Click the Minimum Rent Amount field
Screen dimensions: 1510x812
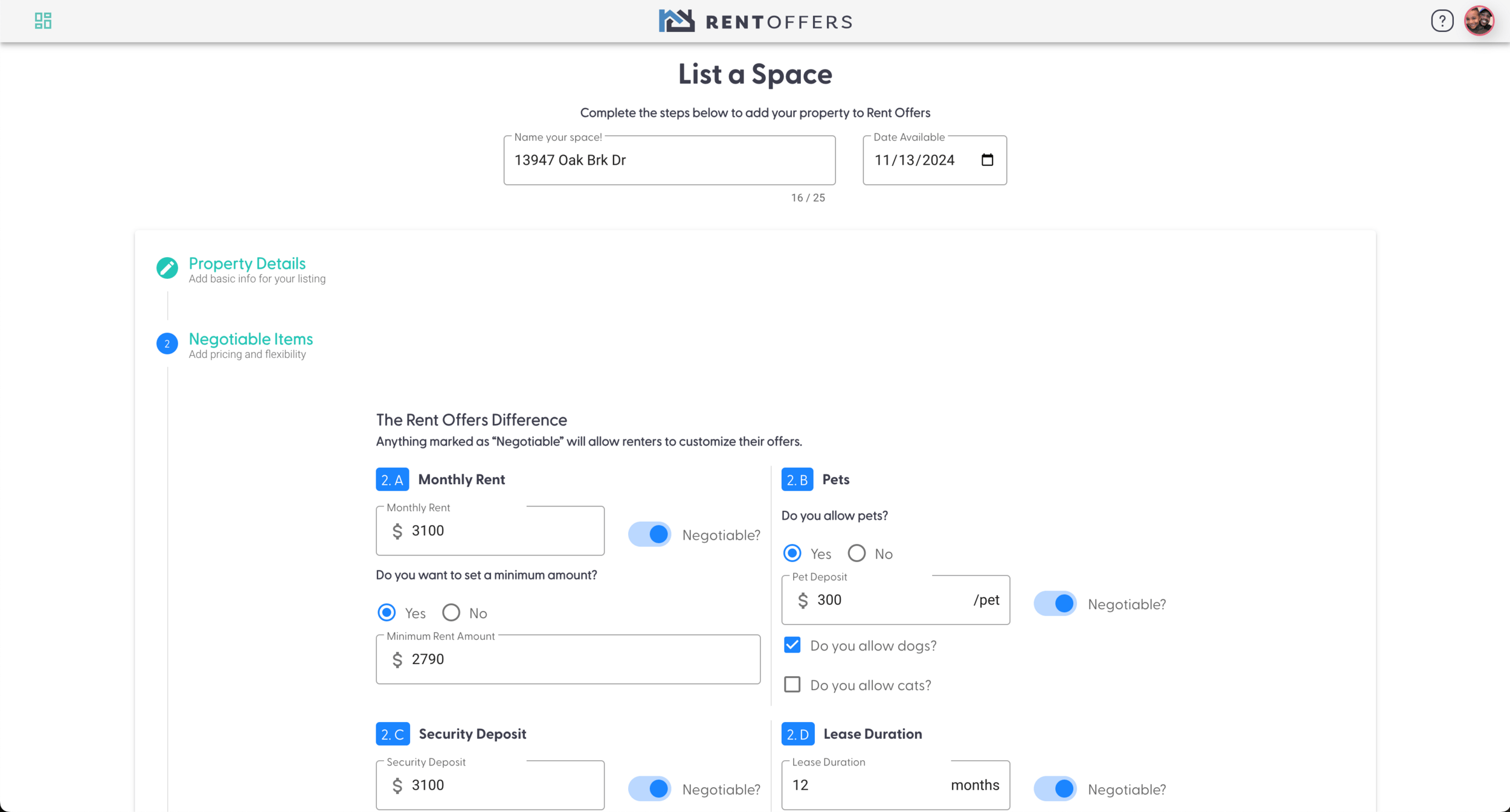(568, 659)
